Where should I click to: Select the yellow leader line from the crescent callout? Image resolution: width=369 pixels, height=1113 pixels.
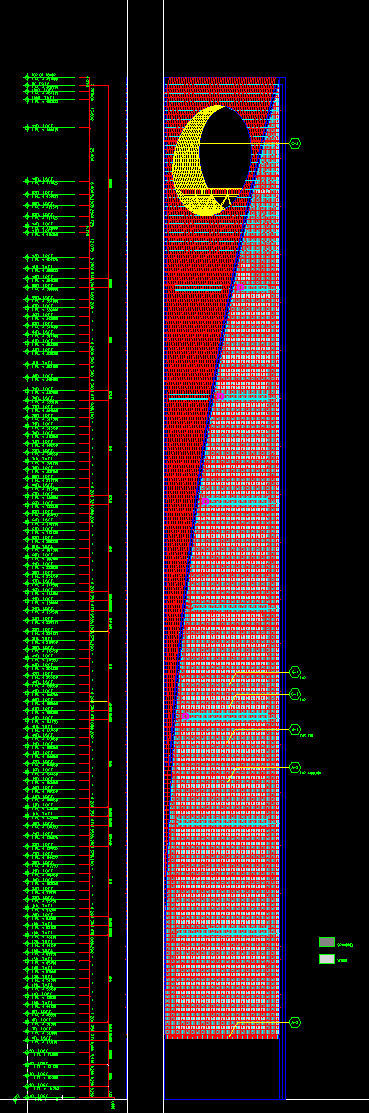coord(244,143)
